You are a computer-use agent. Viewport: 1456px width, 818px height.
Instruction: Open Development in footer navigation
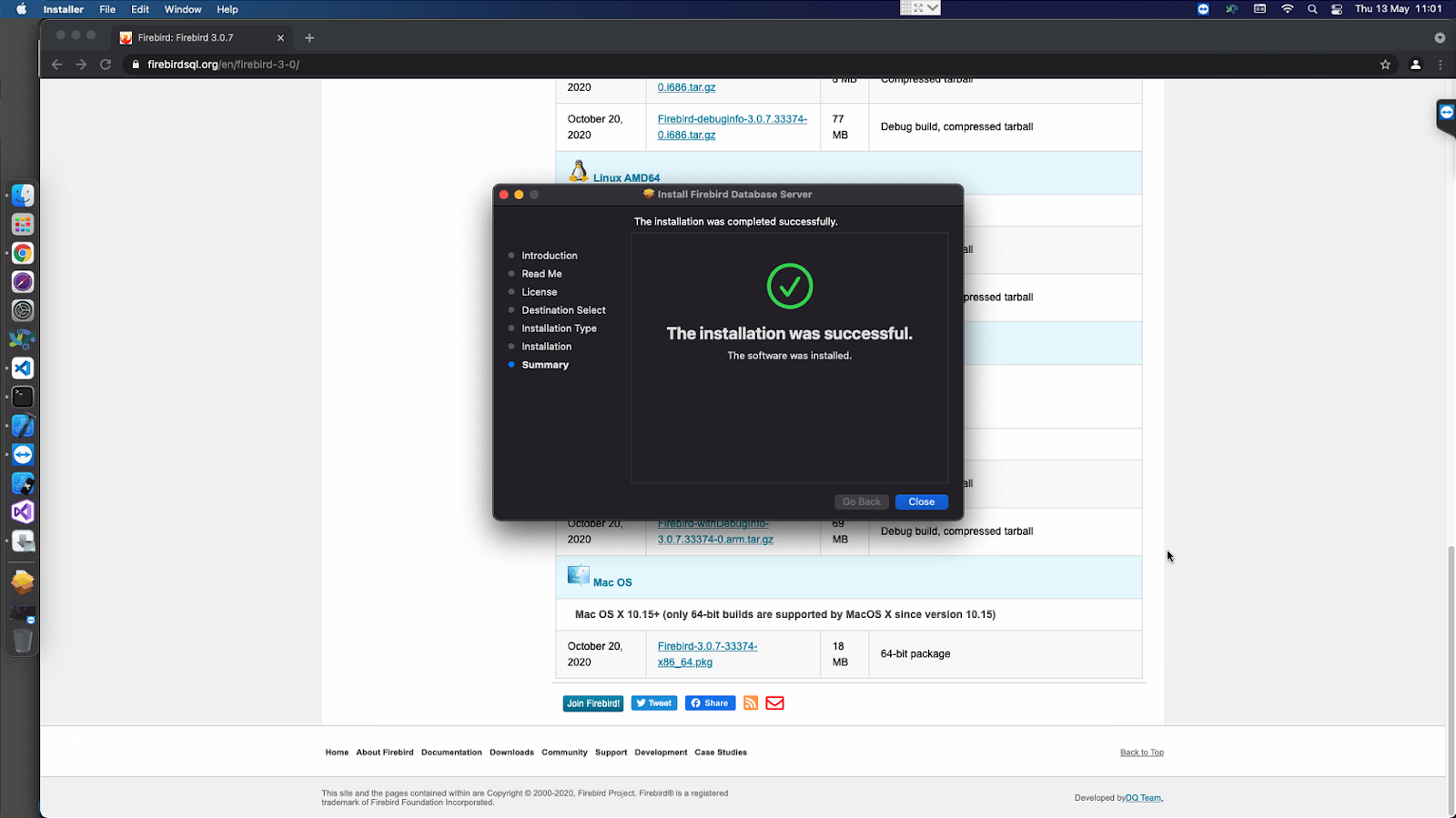coord(661,752)
